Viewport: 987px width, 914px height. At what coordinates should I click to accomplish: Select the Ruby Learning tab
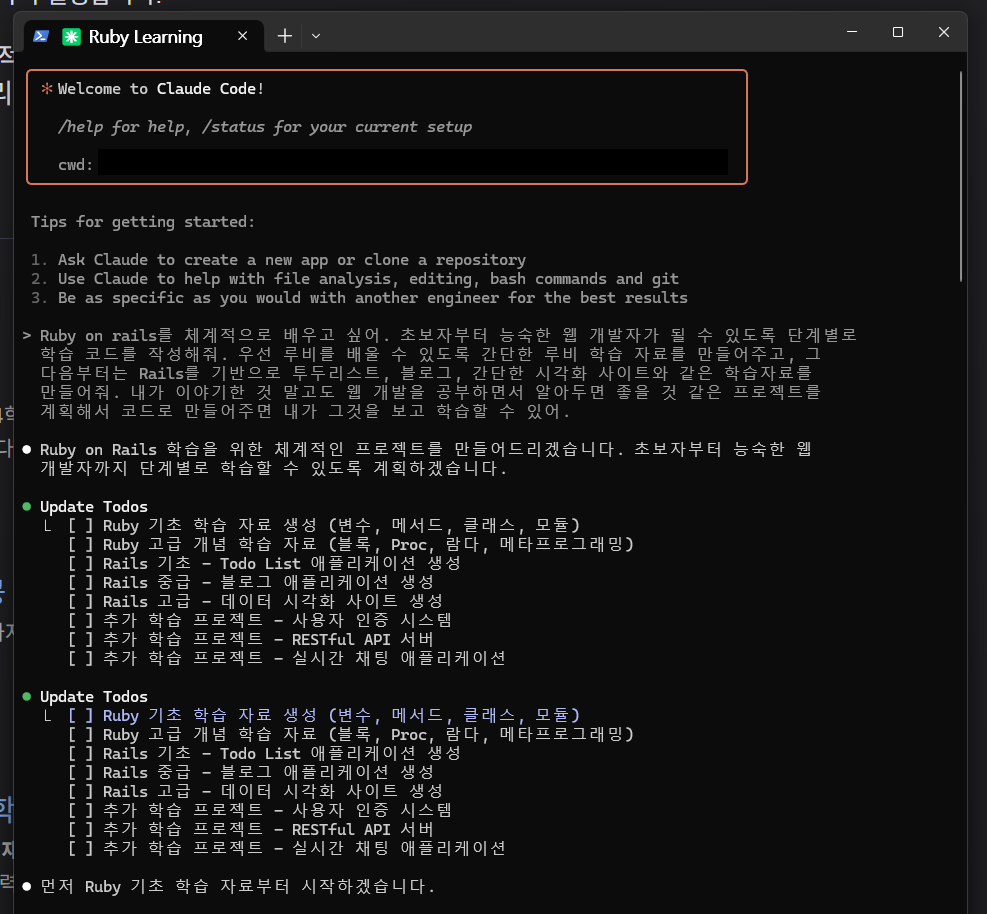tap(144, 37)
